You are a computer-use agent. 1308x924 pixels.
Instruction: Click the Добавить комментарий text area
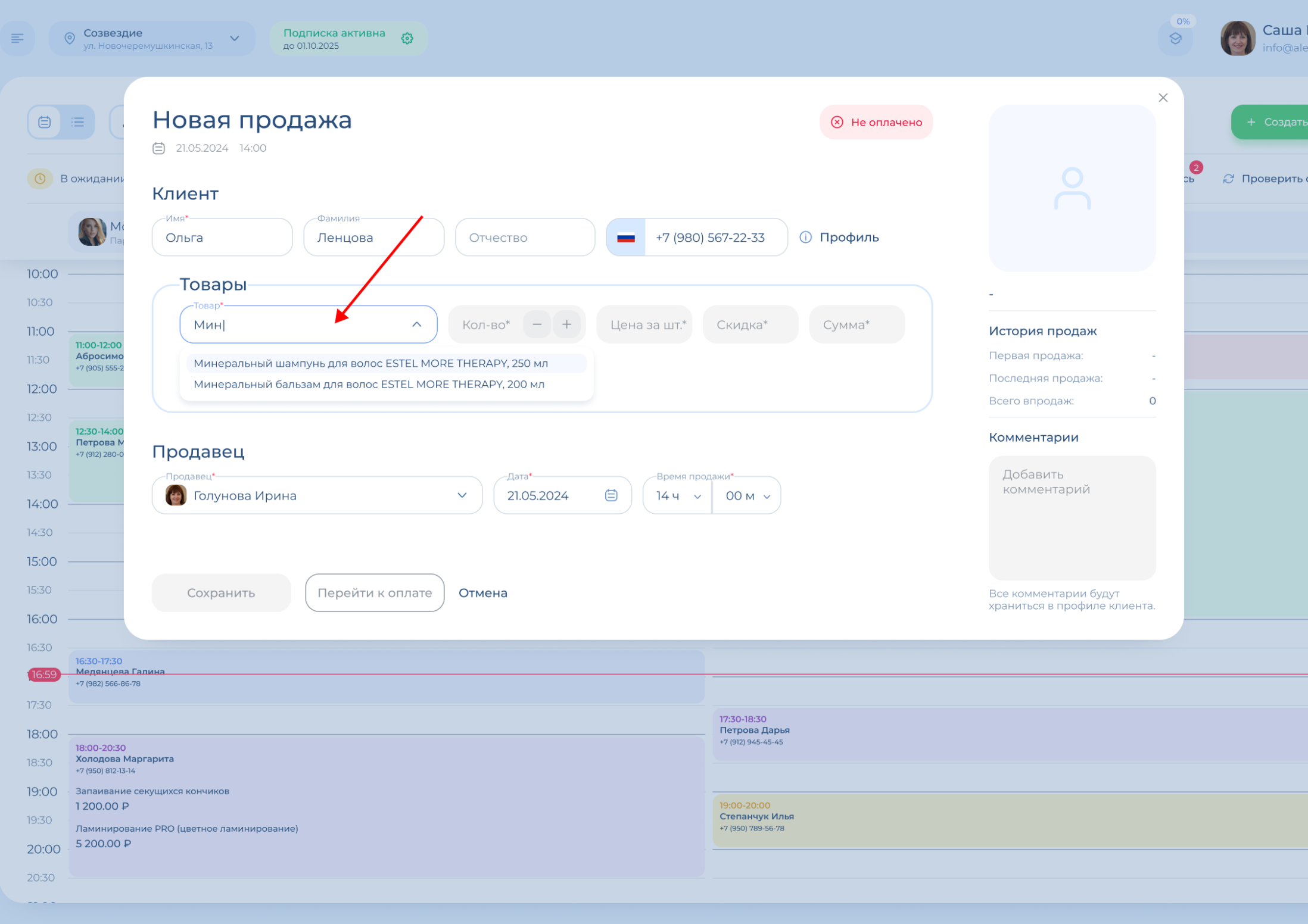pos(1072,518)
